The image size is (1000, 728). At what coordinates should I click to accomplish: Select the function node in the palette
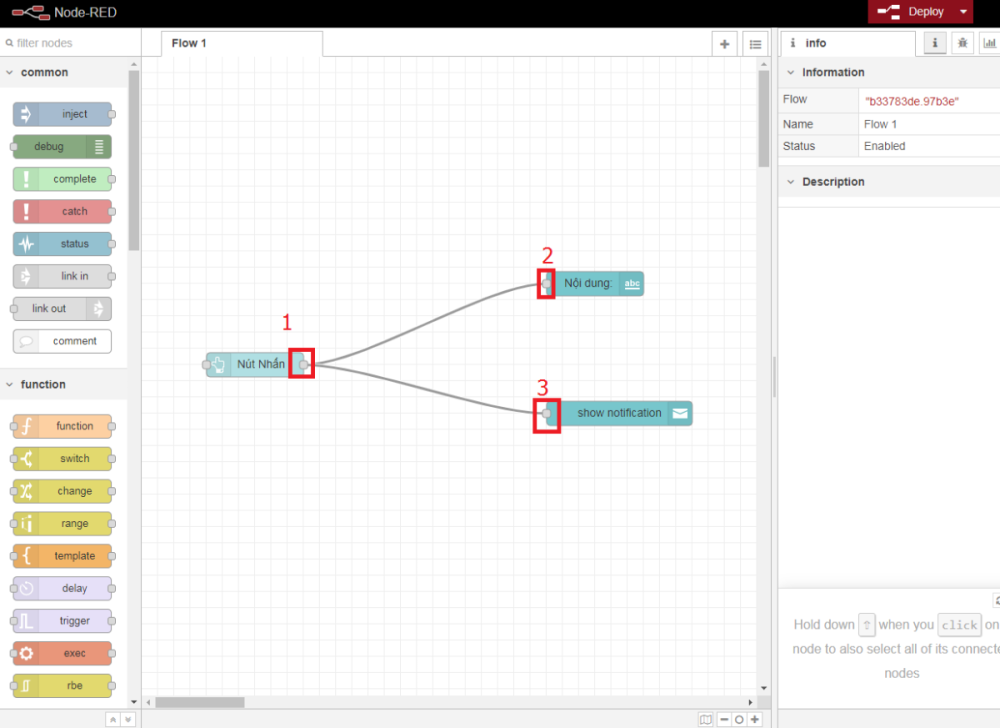click(x=62, y=426)
